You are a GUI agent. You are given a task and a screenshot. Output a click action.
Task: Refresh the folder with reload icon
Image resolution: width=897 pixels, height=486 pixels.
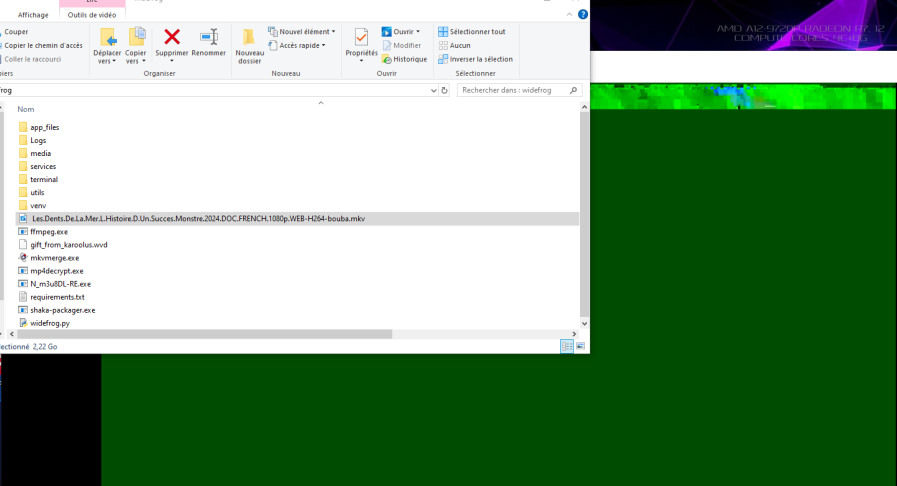(444, 90)
